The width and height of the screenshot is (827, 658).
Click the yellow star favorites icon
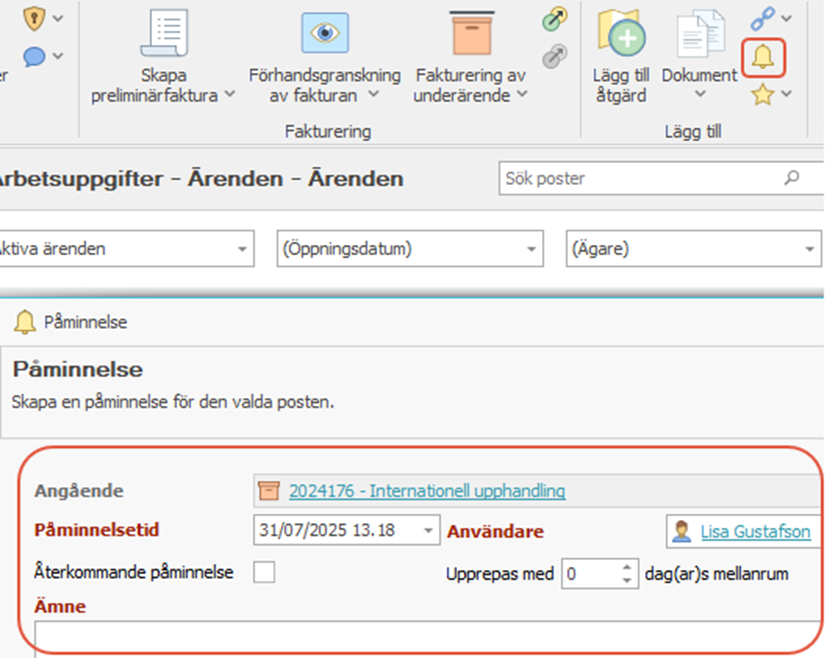pyautogui.click(x=762, y=95)
